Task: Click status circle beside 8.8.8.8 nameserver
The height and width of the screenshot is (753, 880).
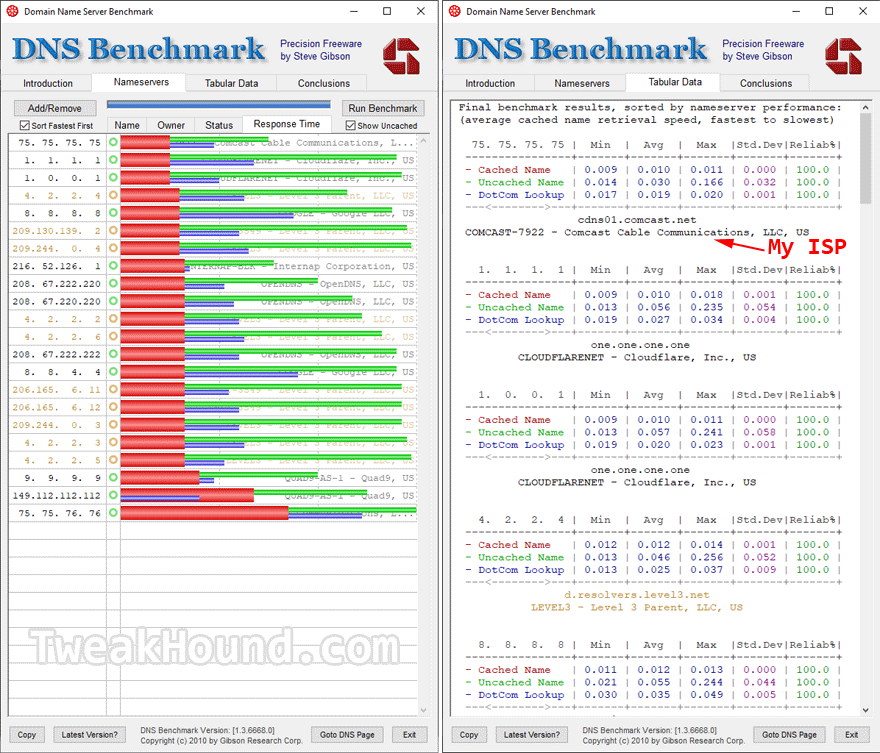Action: [113, 213]
